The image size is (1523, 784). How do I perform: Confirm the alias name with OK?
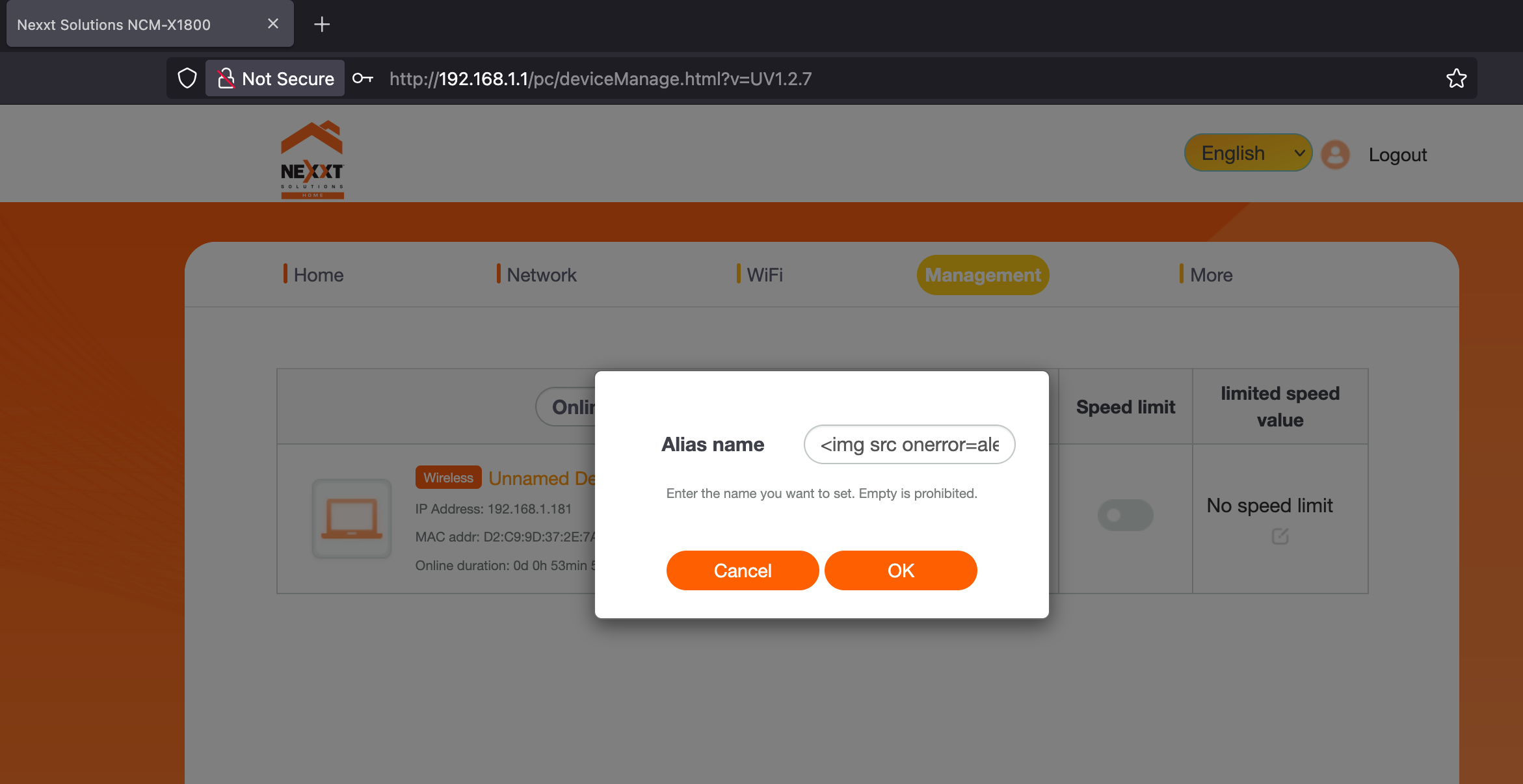tap(901, 570)
